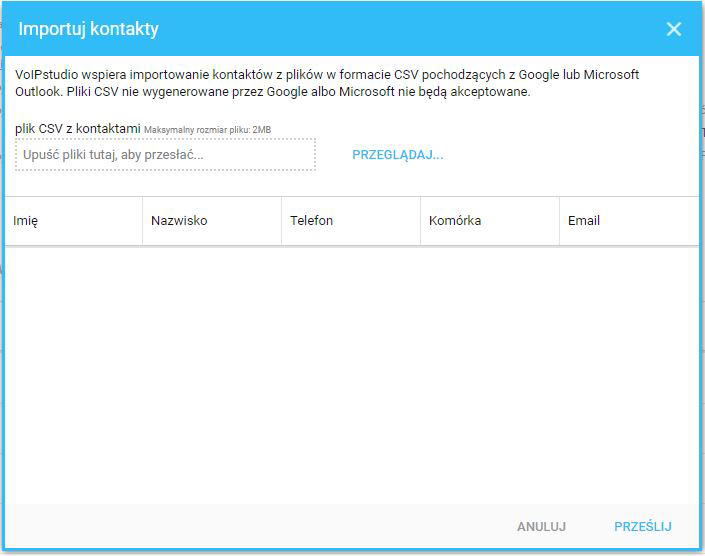Close the Importuj kontakty dialog with X
The height and width of the screenshot is (556, 705).
point(673,29)
